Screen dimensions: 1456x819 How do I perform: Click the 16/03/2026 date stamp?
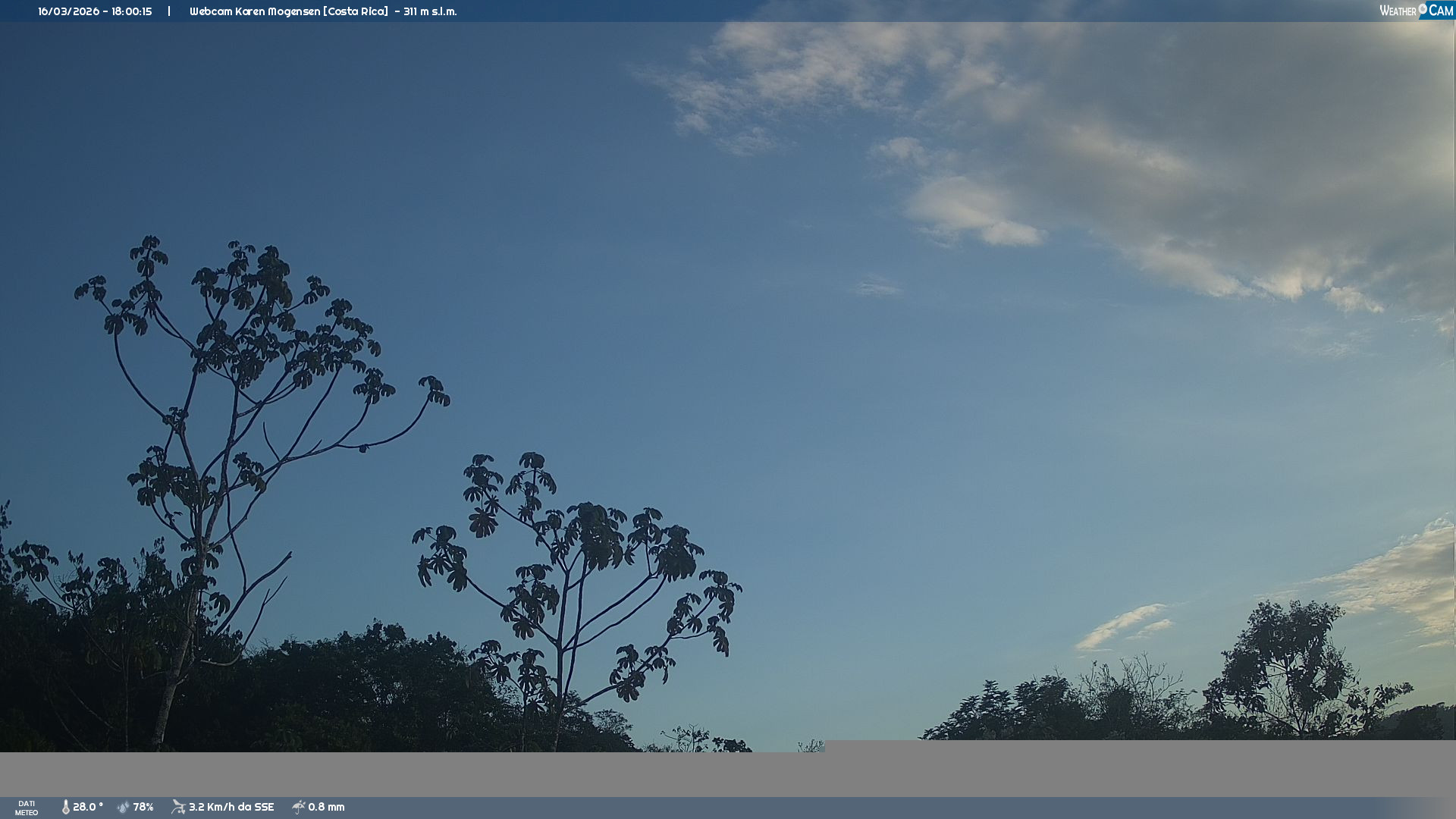69,11
